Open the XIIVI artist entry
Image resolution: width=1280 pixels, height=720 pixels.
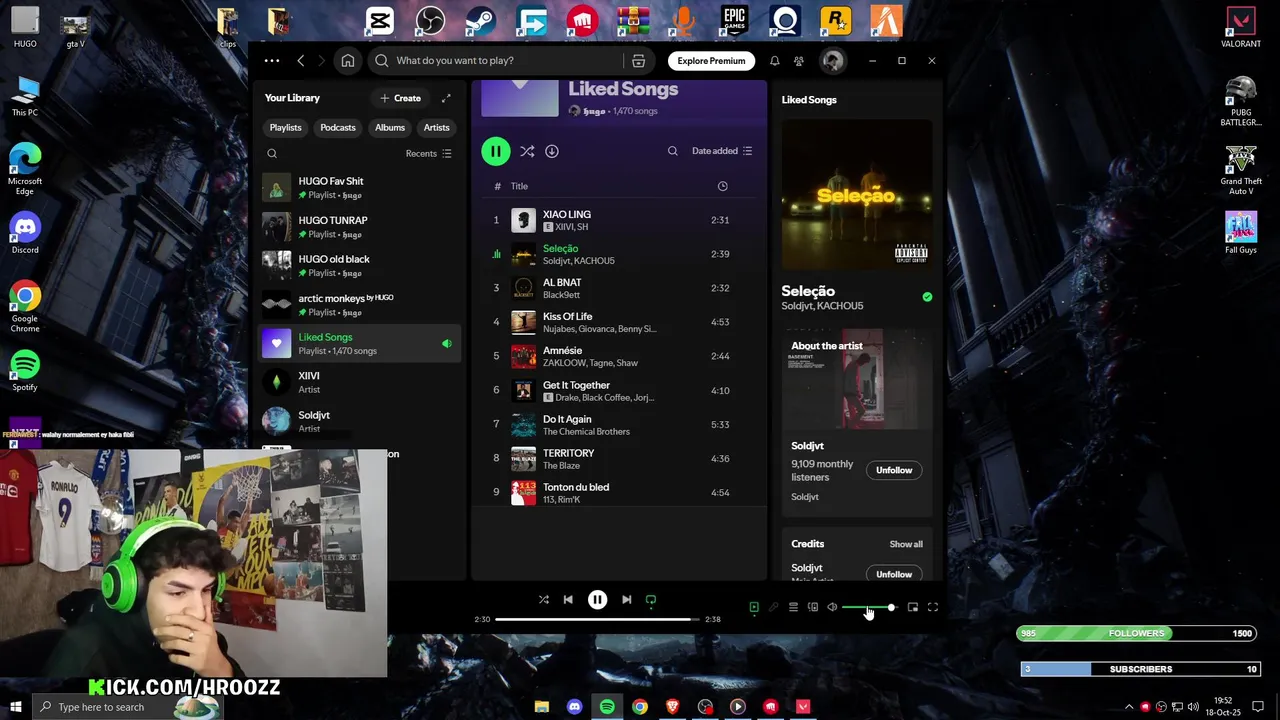(360, 382)
